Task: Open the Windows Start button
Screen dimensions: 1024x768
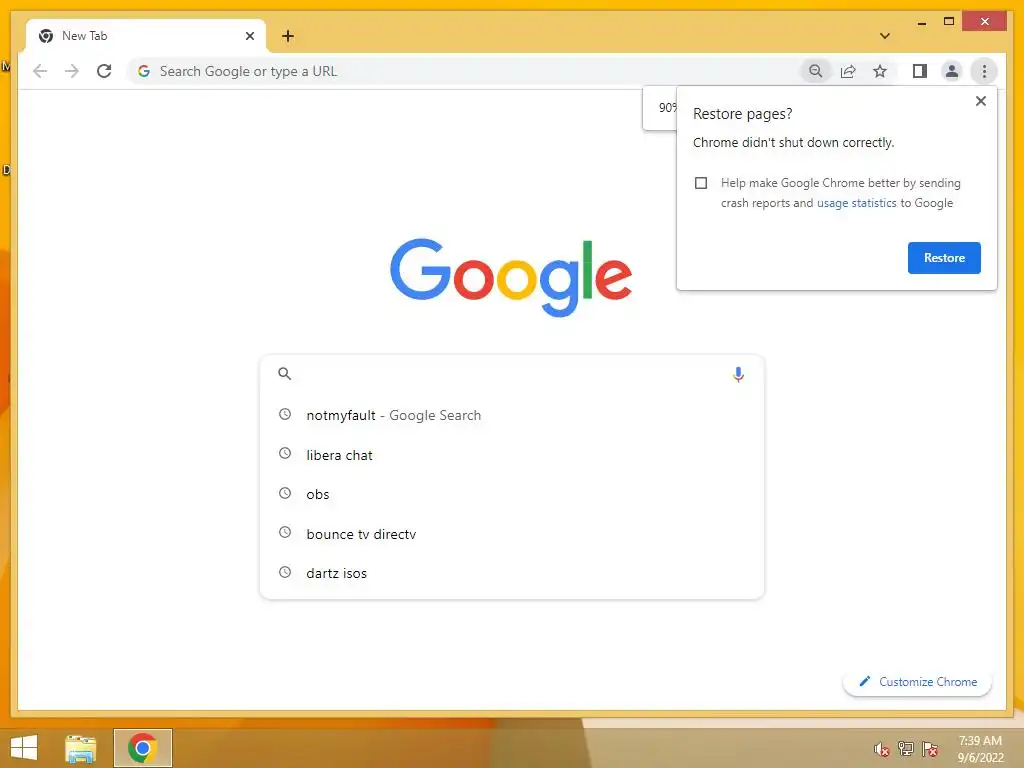Action: [24, 748]
